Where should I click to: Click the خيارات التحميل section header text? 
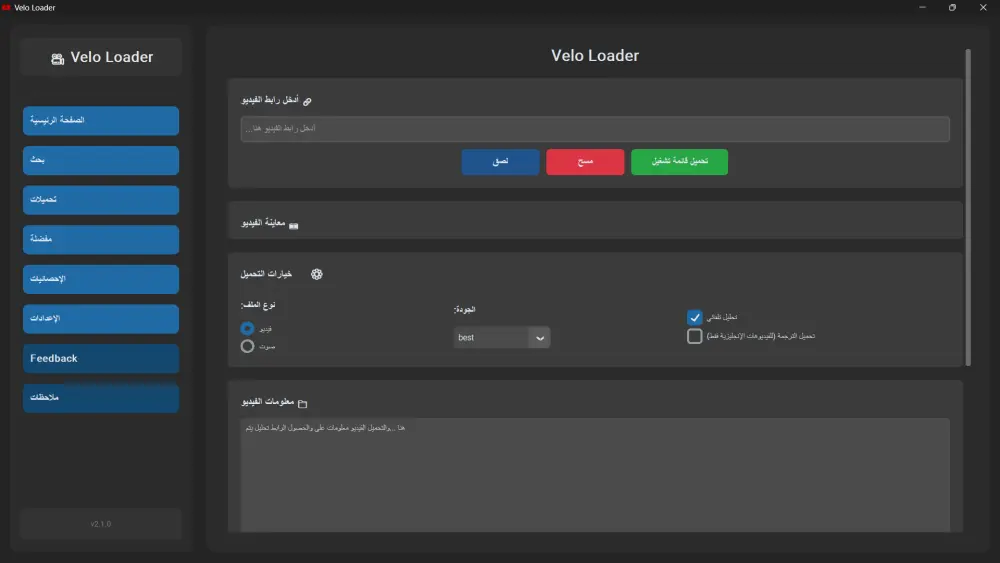pos(266,274)
